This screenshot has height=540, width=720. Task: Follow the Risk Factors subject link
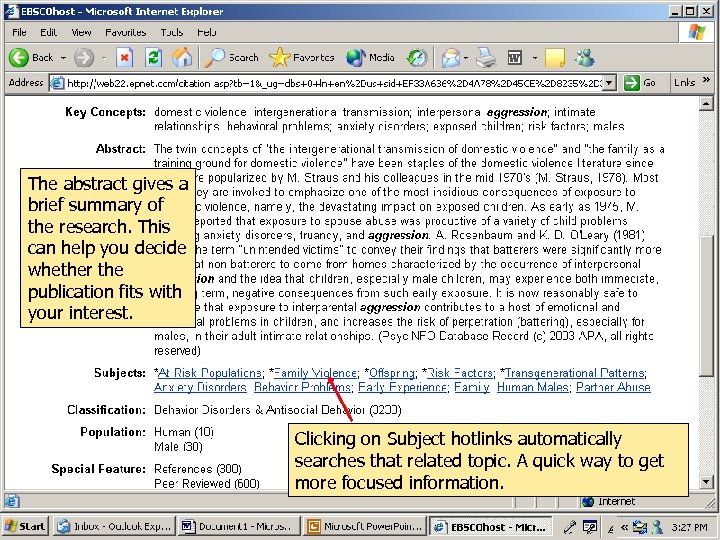pyautogui.click(x=460, y=373)
